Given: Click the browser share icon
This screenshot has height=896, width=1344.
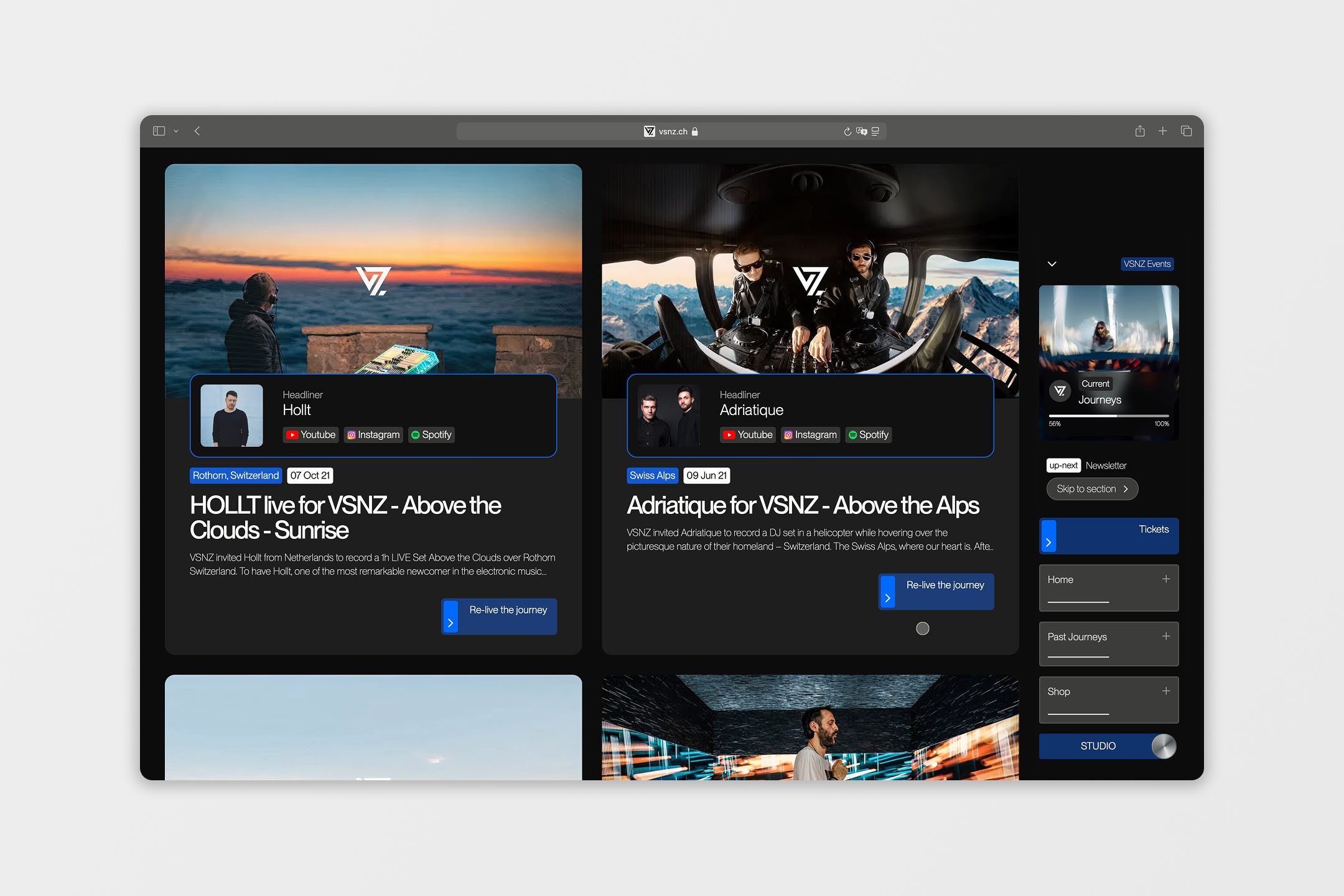Looking at the screenshot, I should (x=1139, y=131).
